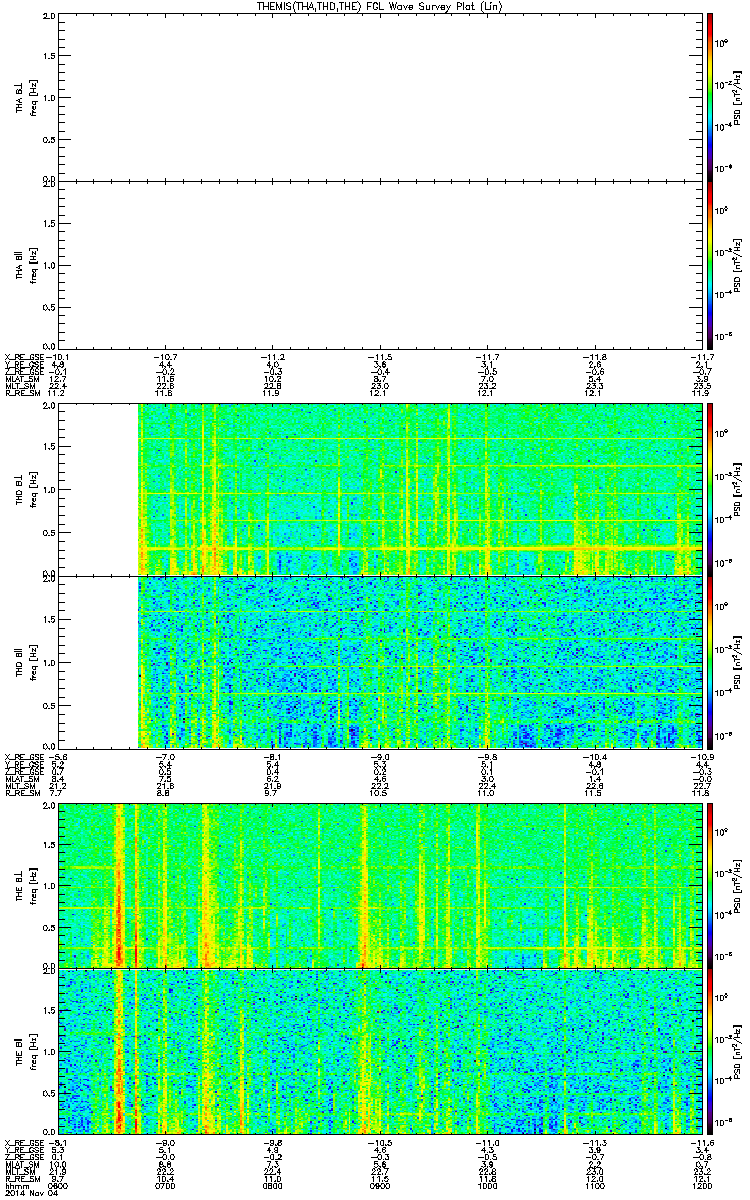This screenshot has width=750, height=1200.
Task: Click the -8.1 X position value under THD
Action: pos(272,755)
